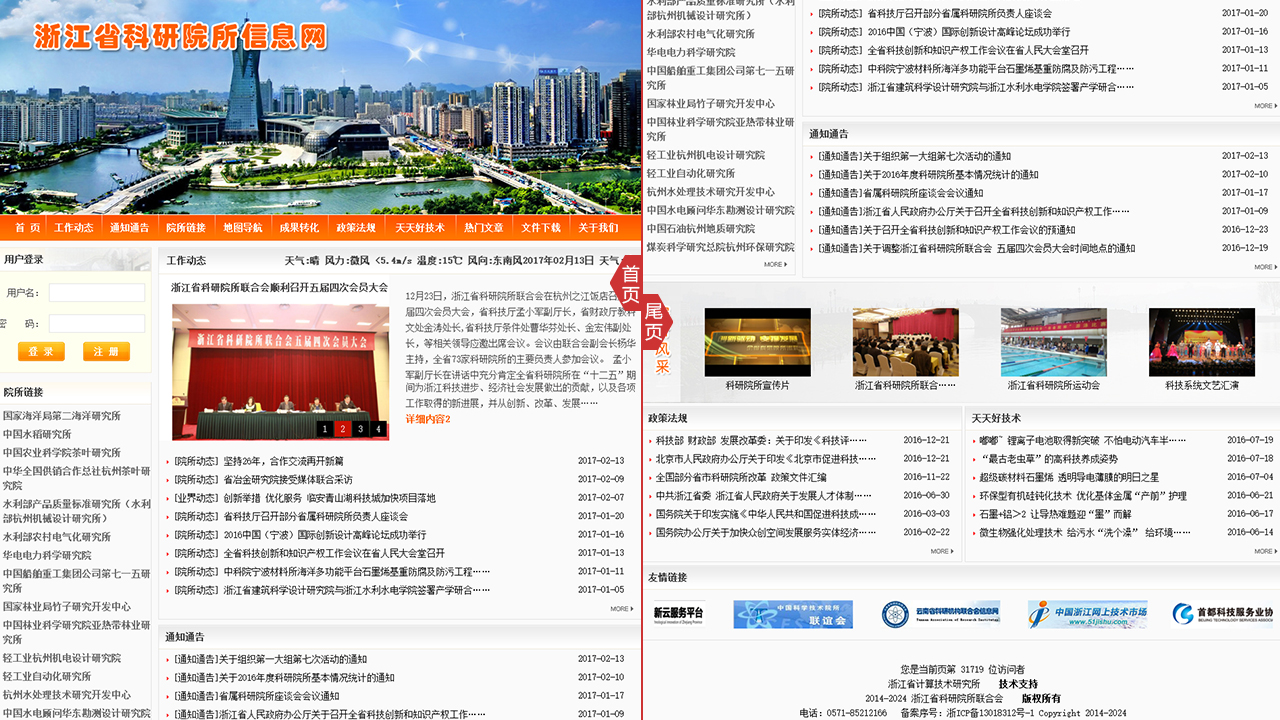
Task: Expand MORE under the 天天好技术 section
Action: (x=1264, y=551)
